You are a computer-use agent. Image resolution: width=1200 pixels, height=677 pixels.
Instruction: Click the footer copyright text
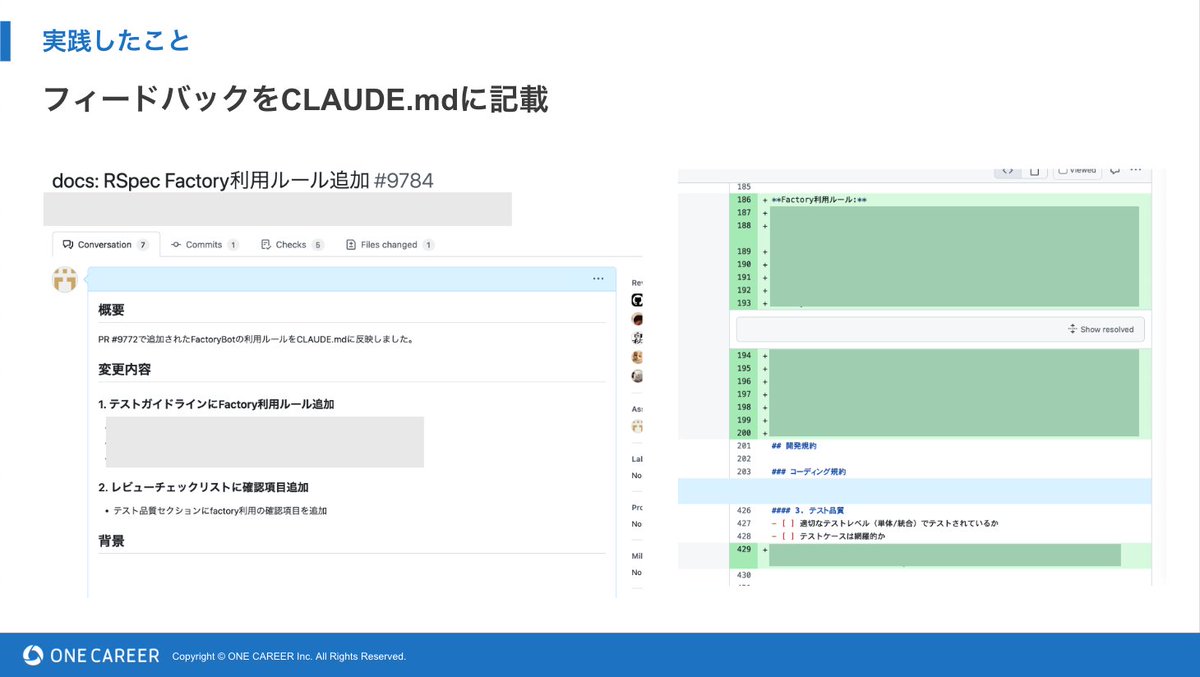pyautogui.click(x=289, y=656)
